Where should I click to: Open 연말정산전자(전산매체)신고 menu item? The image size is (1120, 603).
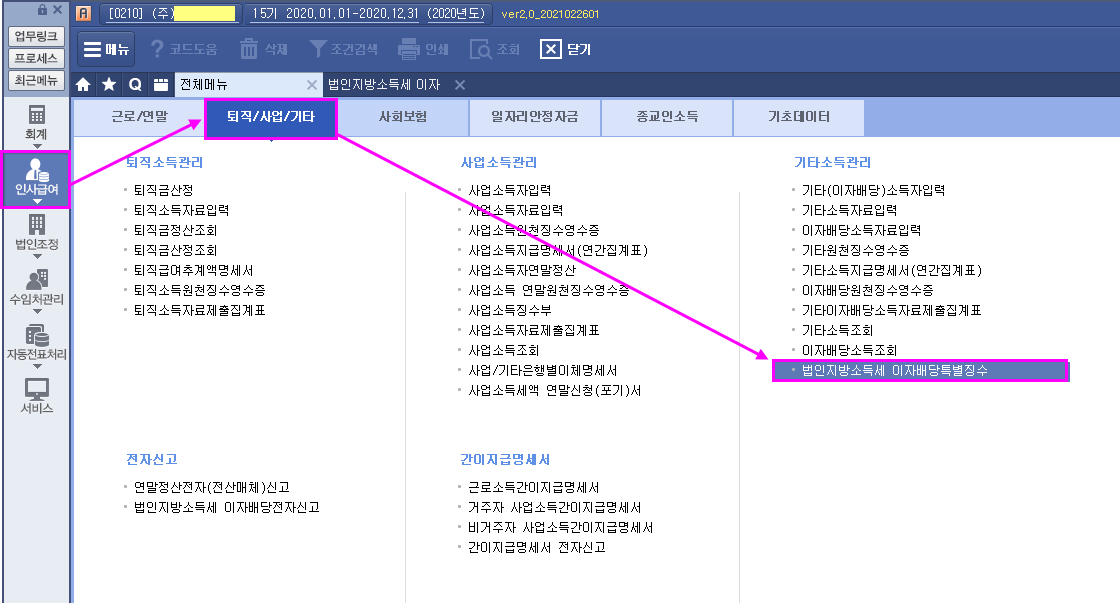point(211,488)
